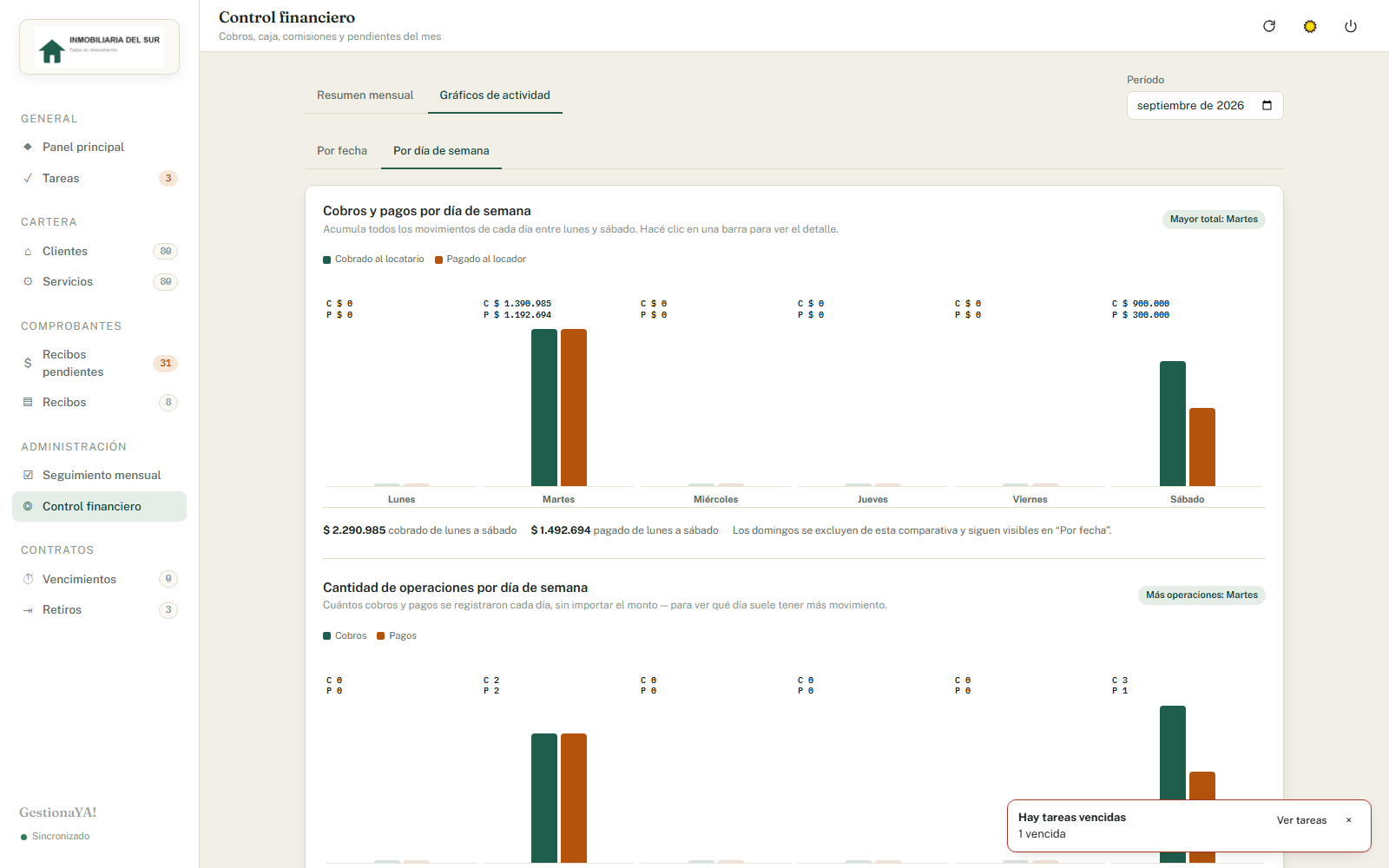Click the "Cobros y pagos por día de semana" title
1389x868 pixels.
427,211
